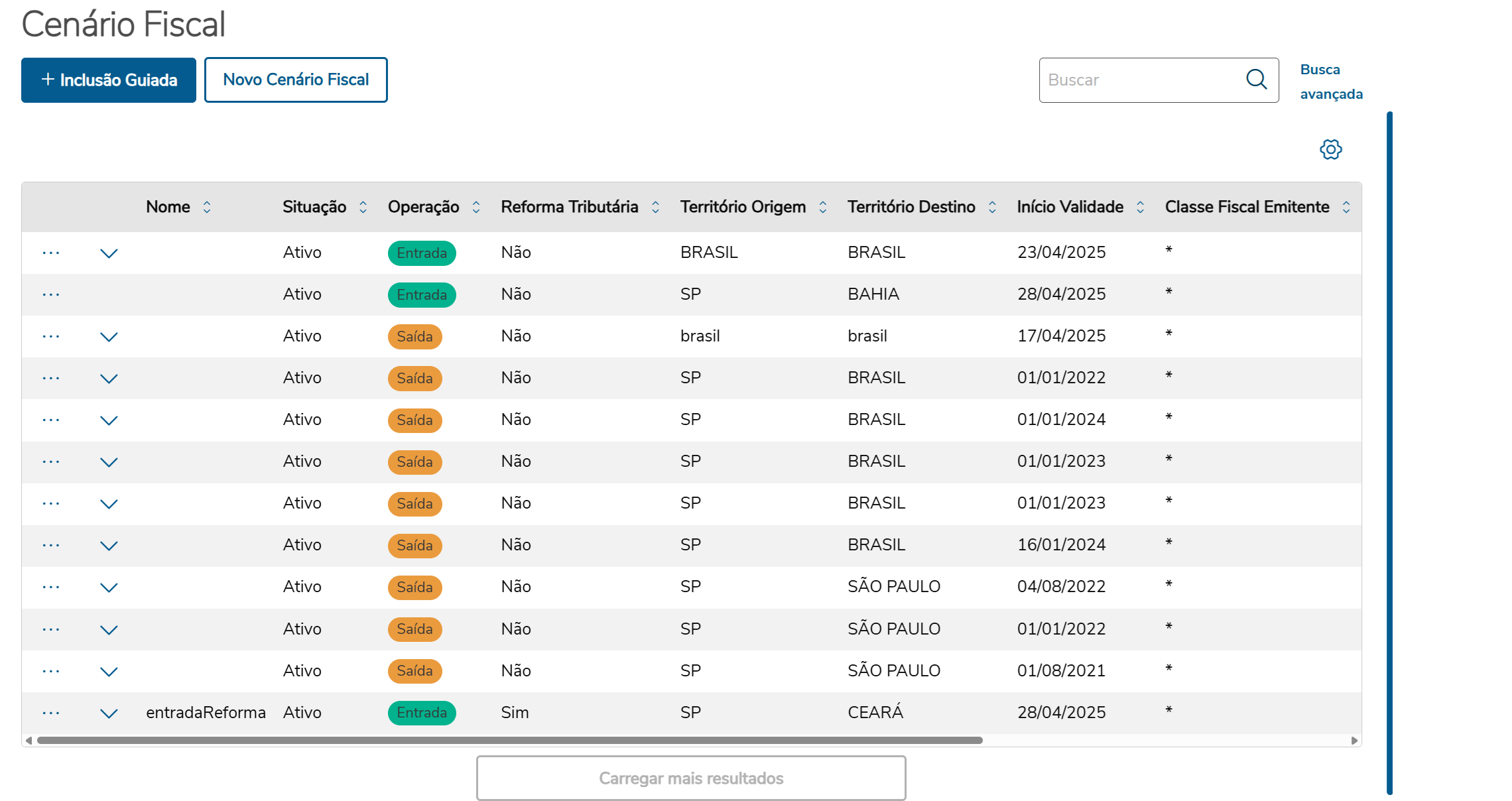
Task: Sort by Operação column arrows
Action: click(476, 207)
